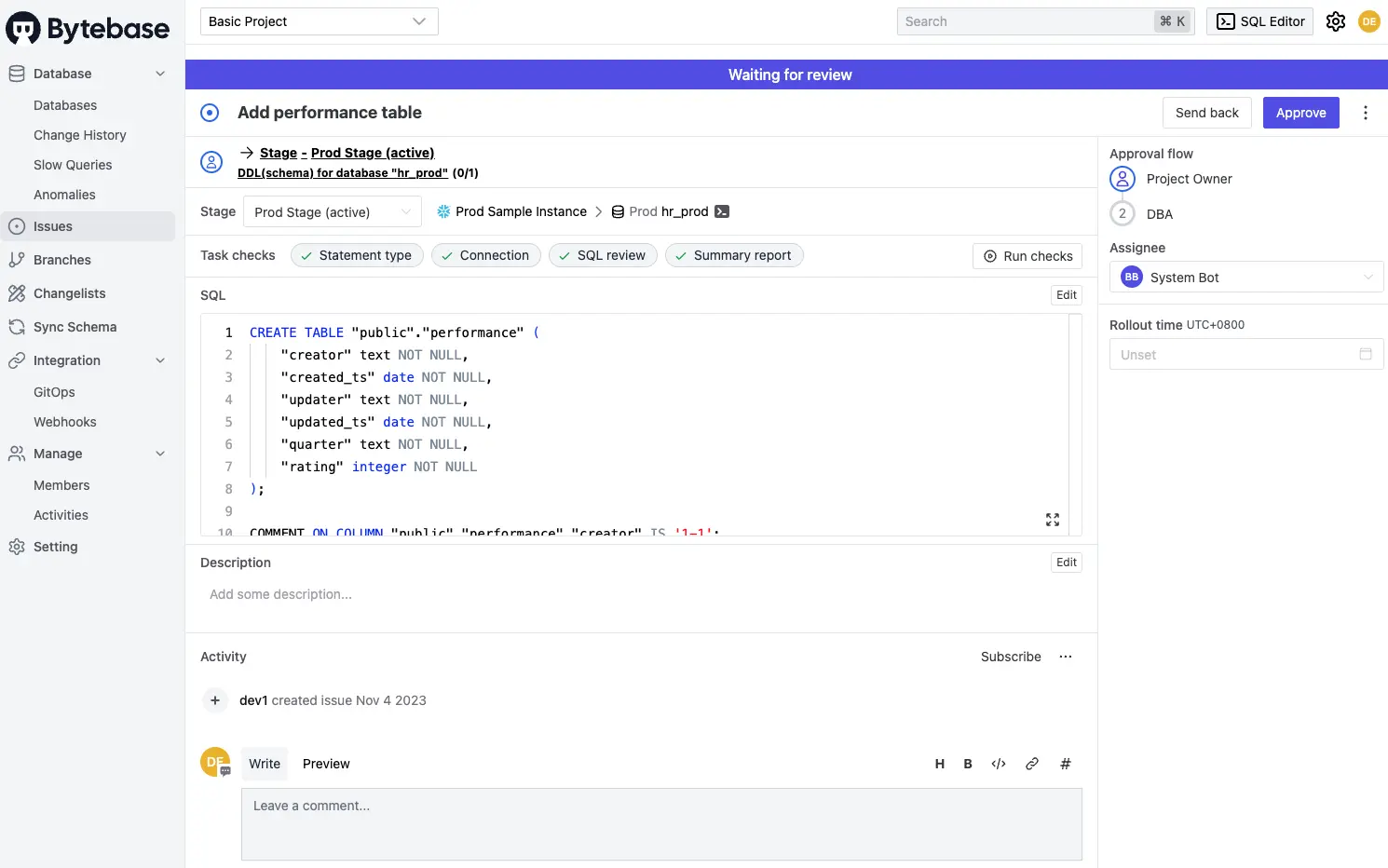This screenshot has height=868, width=1388.
Task: Switch to the Preview tab
Action: click(326, 764)
